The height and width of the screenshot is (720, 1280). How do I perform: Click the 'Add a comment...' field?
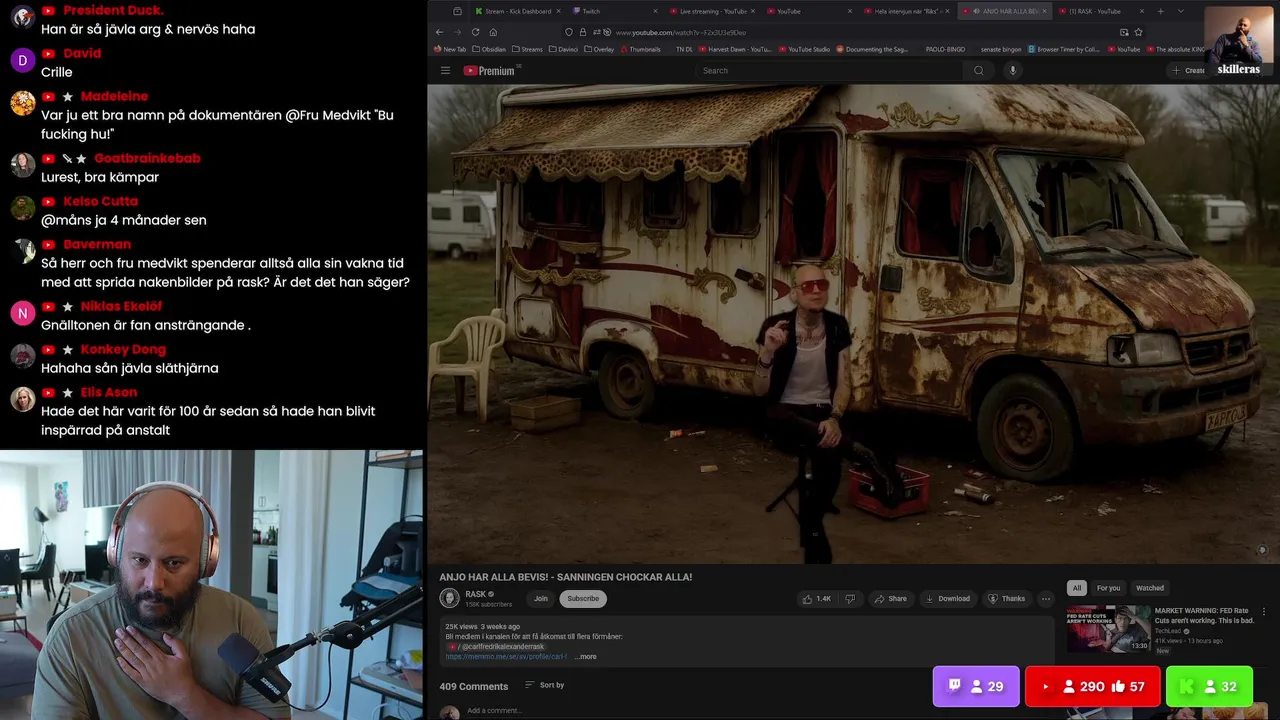(494, 711)
